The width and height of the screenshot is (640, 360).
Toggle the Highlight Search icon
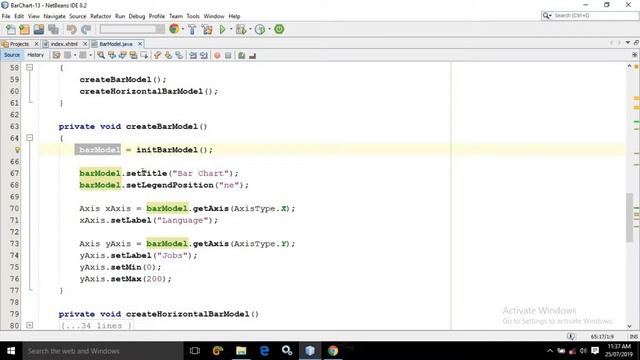pyautogui.click(x=133, y=55)
